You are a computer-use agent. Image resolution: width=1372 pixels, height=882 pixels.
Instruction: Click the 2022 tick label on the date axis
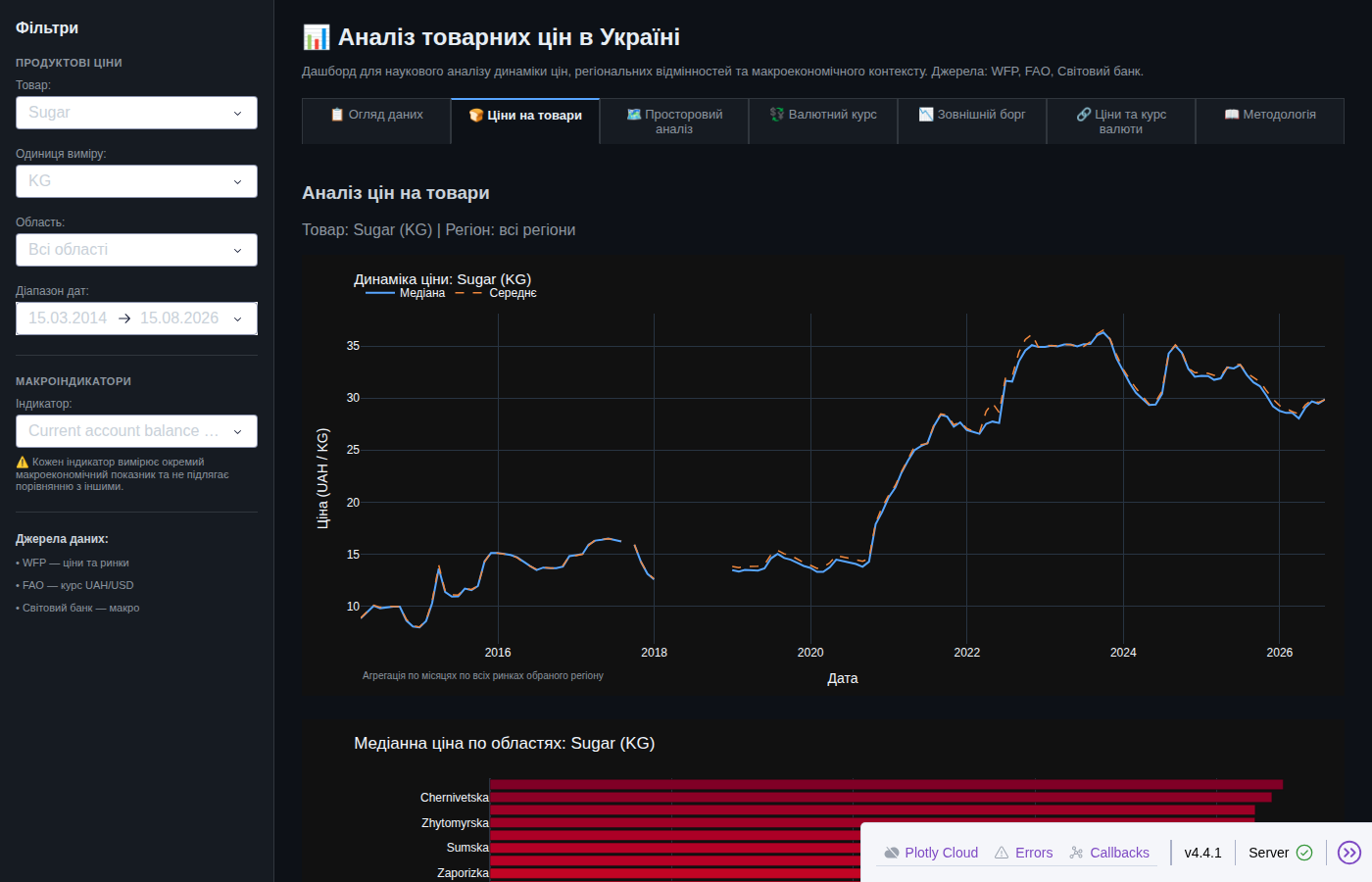point(967,653)
